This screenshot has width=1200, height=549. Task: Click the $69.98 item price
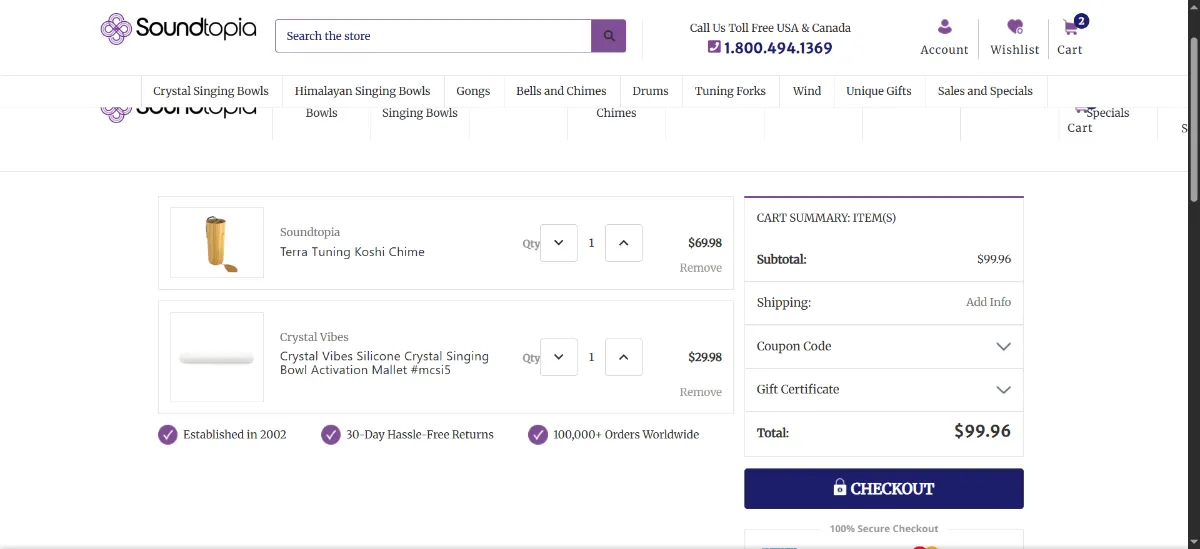tap(705, 243)
